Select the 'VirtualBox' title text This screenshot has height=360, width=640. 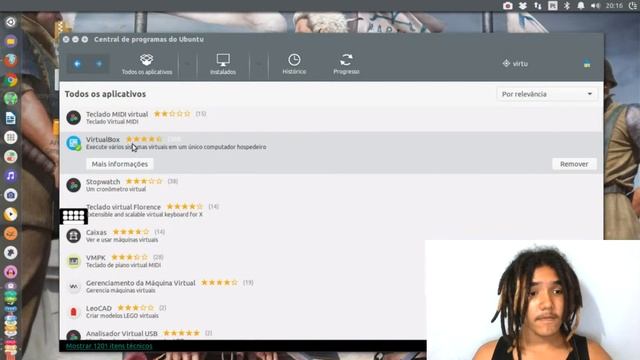click(103, 139)
